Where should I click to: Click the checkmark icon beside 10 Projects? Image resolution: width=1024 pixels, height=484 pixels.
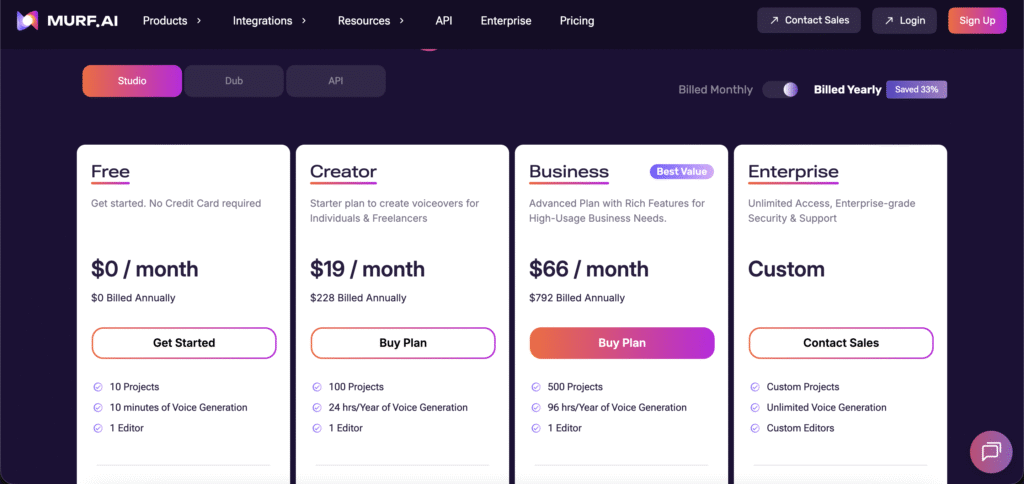pyautogui.click(x=97, y=387)
